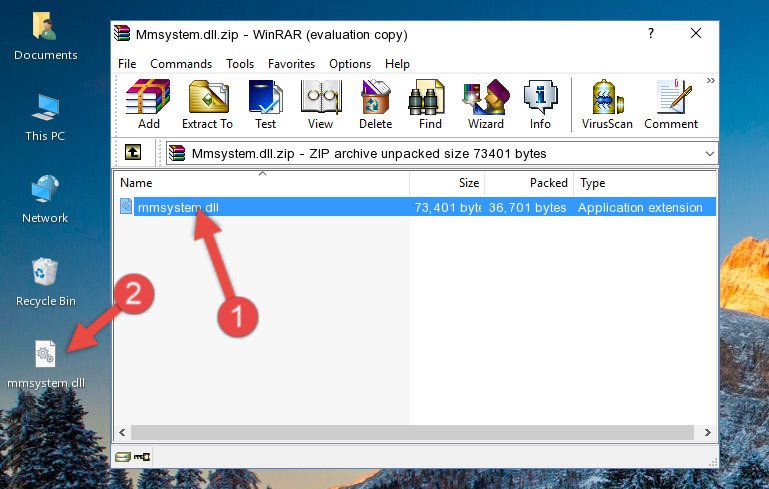Click the archive icon in the address bar
Screen dimensions: 769x489
pos(177,154)
